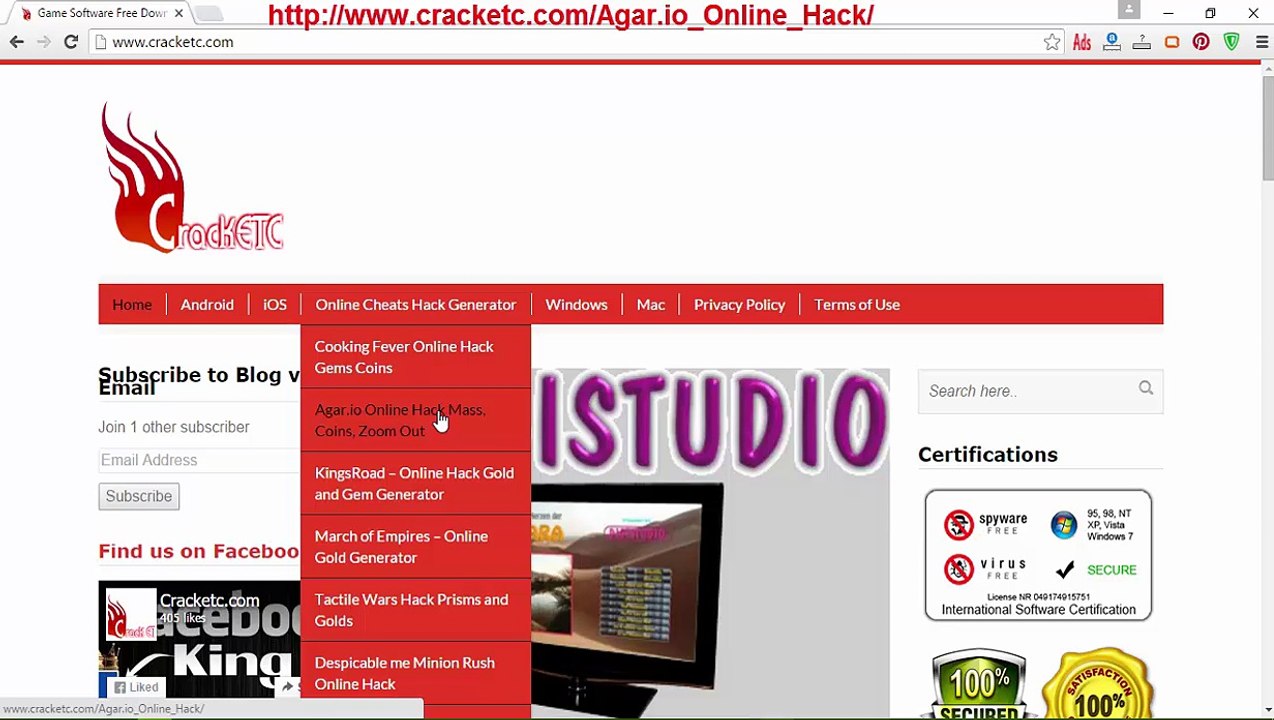The width and height of the screenshot is (1274, 720).
Task: Open the Home menu item
Action: 132,304
